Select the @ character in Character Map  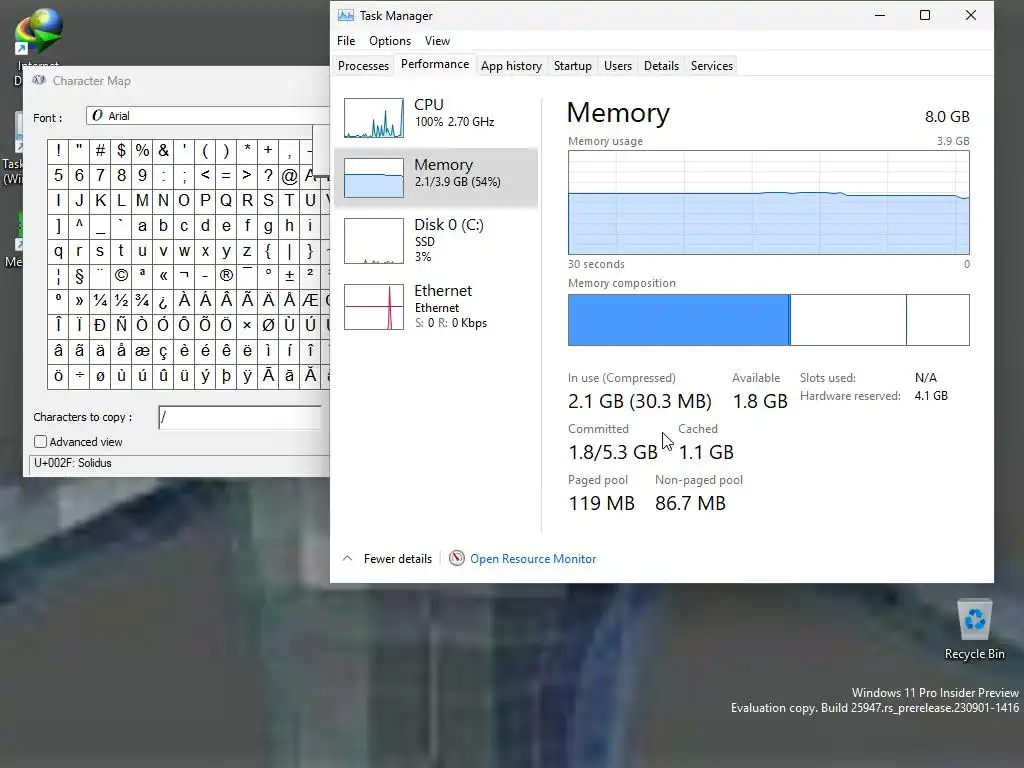pyautogui.click(x=289, y=176)
